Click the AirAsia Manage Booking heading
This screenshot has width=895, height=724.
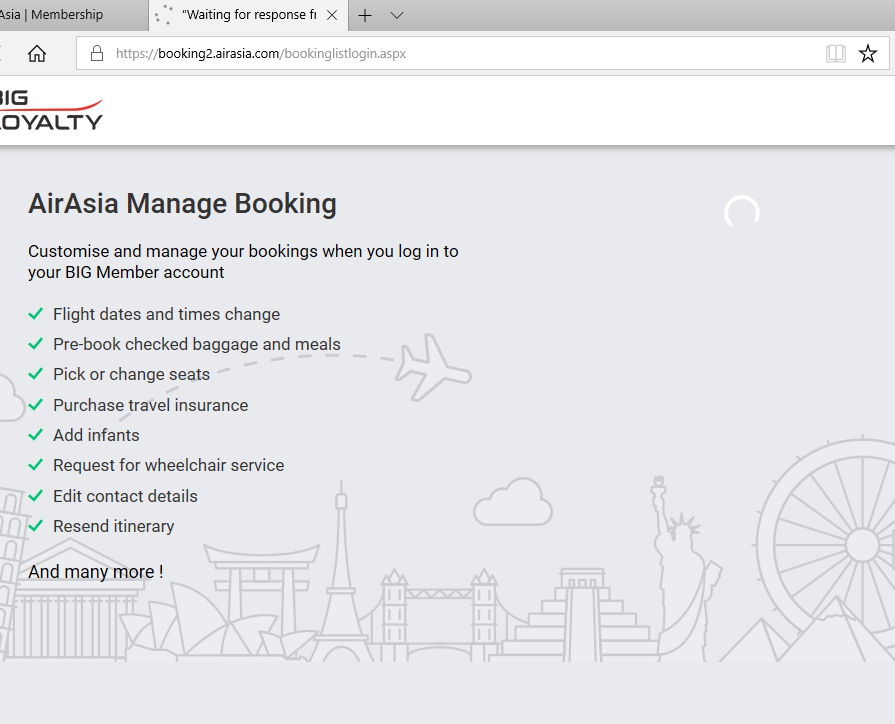[x=183, y=203]
